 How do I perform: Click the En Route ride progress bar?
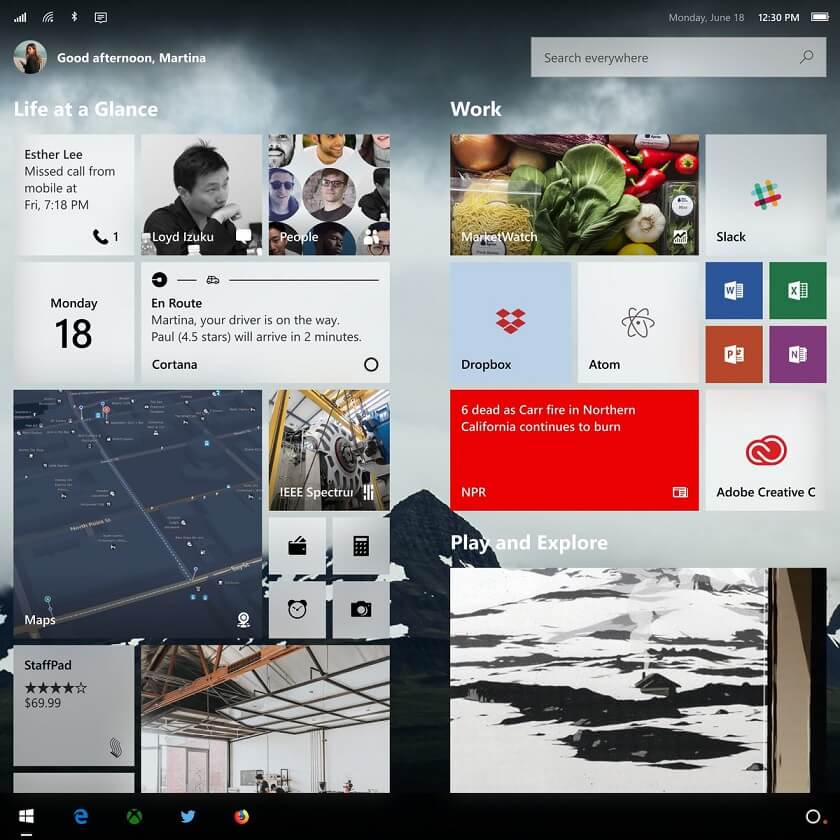[265, 280]
